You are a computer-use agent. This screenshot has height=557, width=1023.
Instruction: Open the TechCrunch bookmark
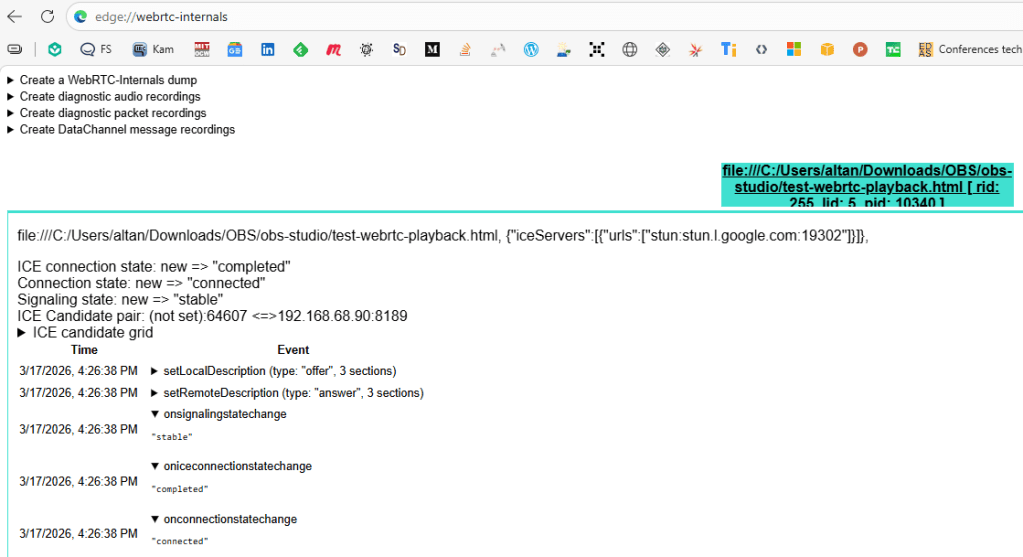coord(893,49)
